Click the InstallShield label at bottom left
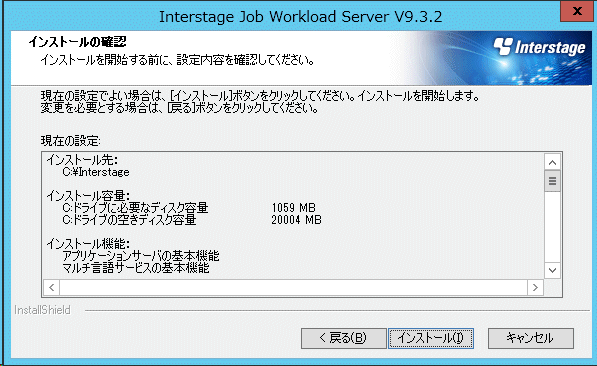 [42, 310]
